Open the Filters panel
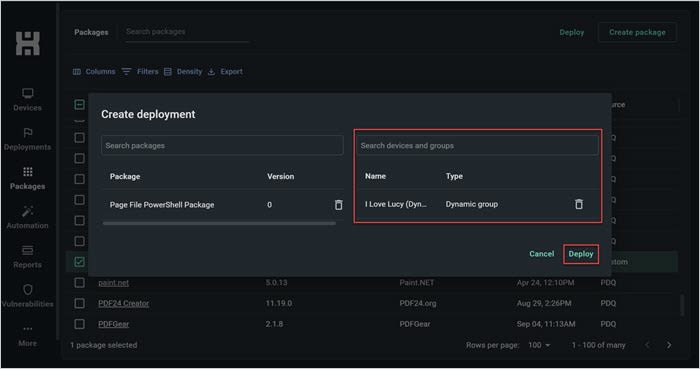The image size is (700, 369). pyautogui.click(x=140, y=71)
